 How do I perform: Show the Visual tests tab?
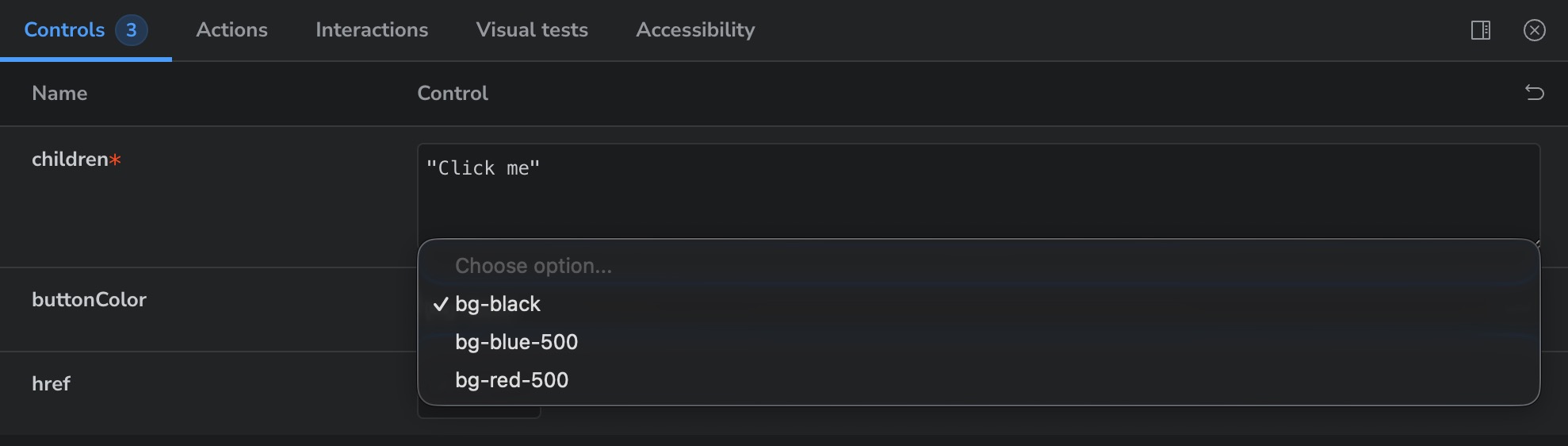[x=532, y=30]
